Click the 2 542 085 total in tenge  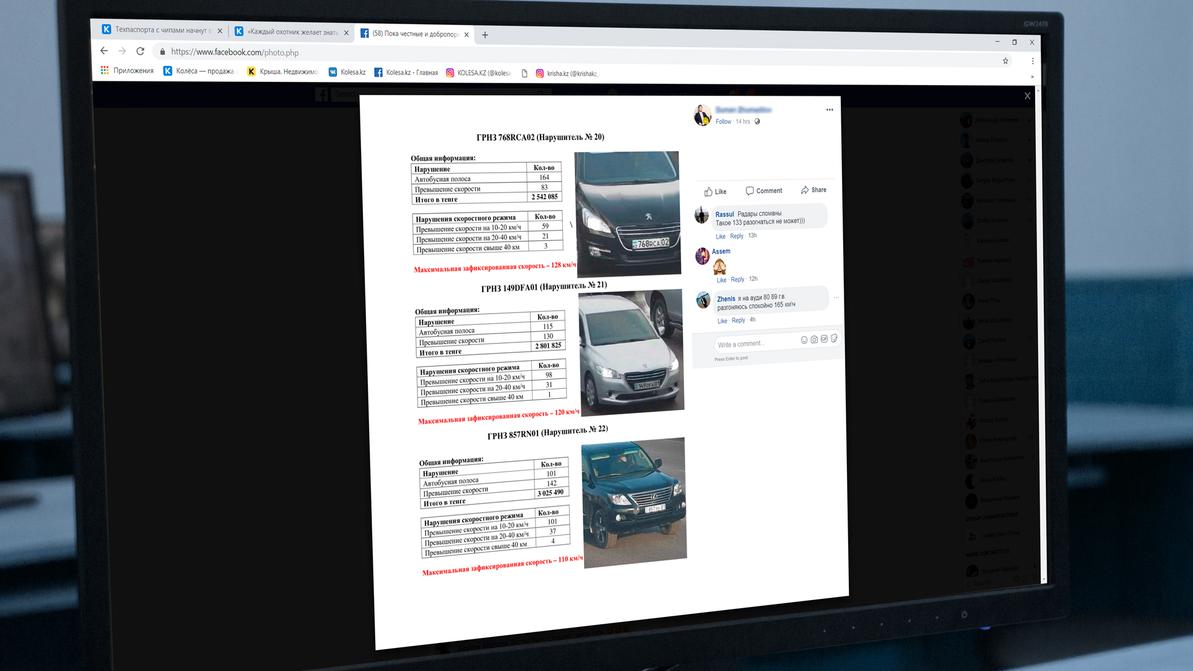click(x=545, y=197)
